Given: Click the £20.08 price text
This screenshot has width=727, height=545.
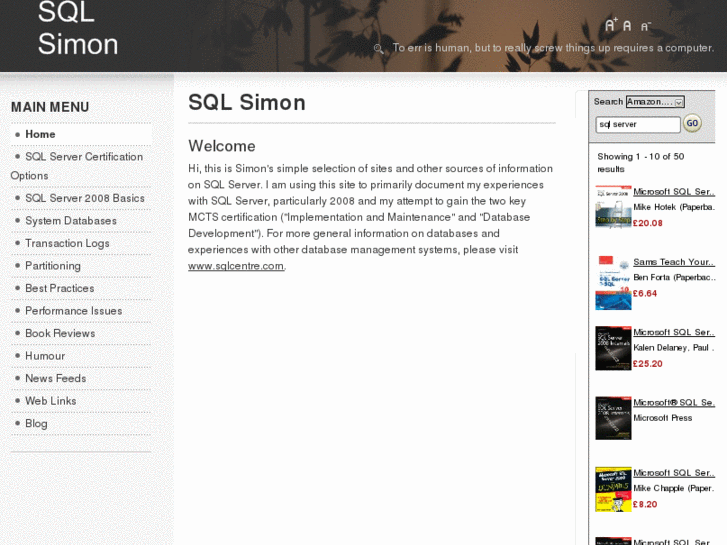Looking at the screenshot, I should tap(648, 223).
